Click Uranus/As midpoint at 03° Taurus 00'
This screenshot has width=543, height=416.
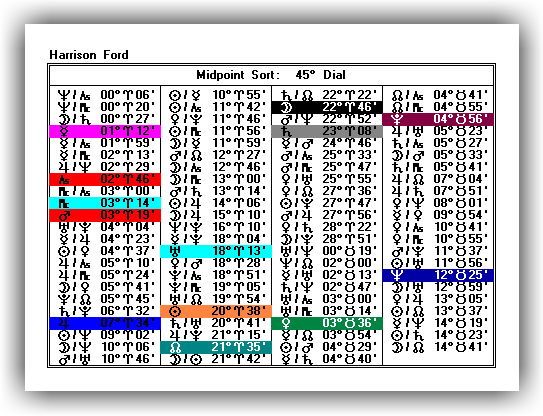click(x=328, y=299)
